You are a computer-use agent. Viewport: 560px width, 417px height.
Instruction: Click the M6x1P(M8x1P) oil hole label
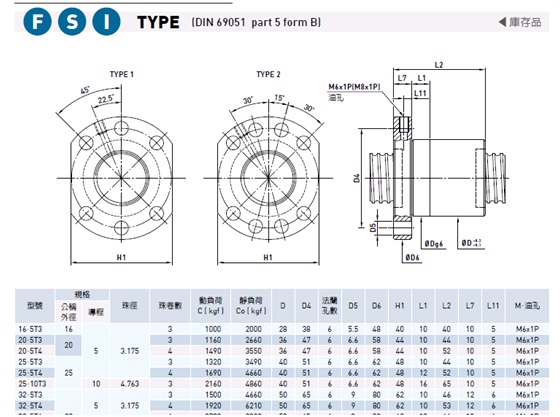pos(354,87)
